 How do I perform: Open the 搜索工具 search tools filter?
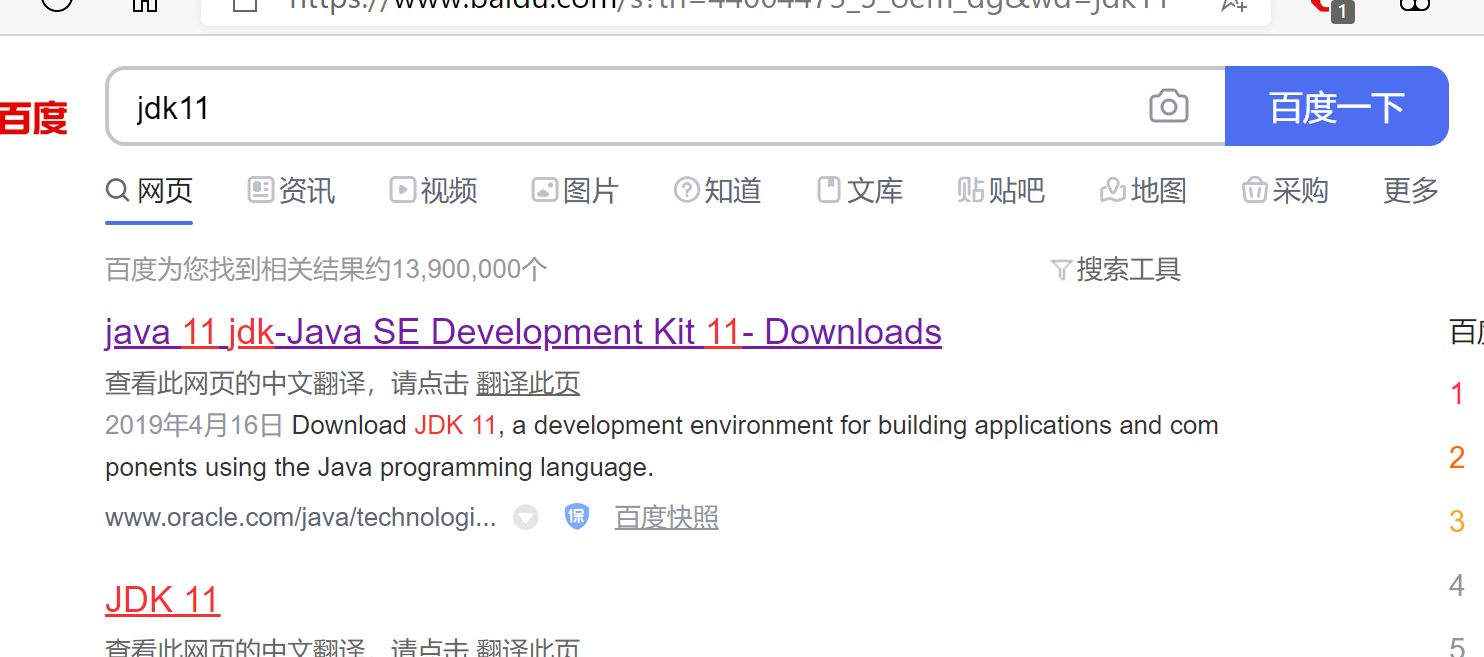(x=1117, y=269)
